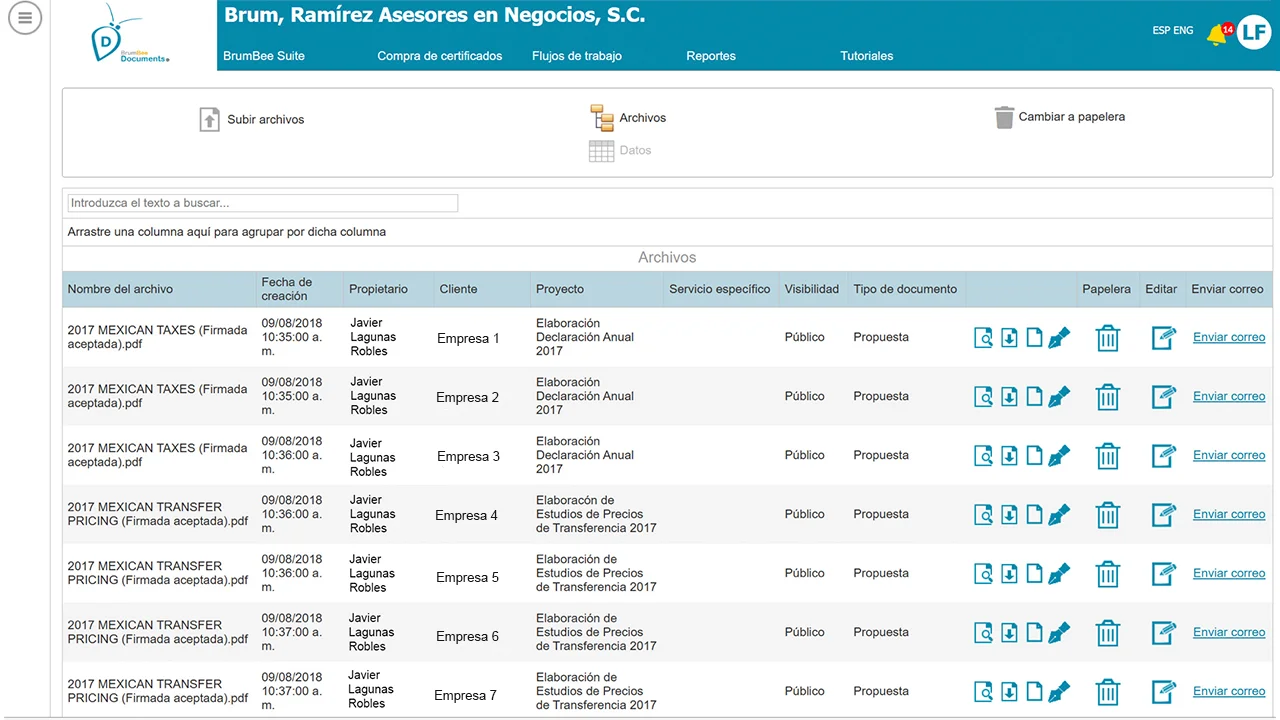Click Enviar correo link for Empresa 5

[1229, 574]
